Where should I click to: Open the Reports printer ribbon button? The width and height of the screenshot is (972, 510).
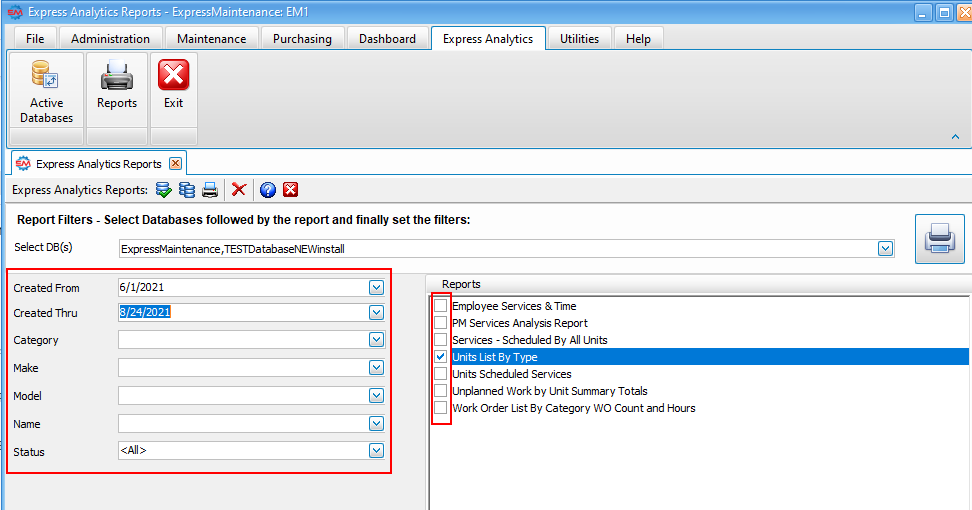[117, 90]
